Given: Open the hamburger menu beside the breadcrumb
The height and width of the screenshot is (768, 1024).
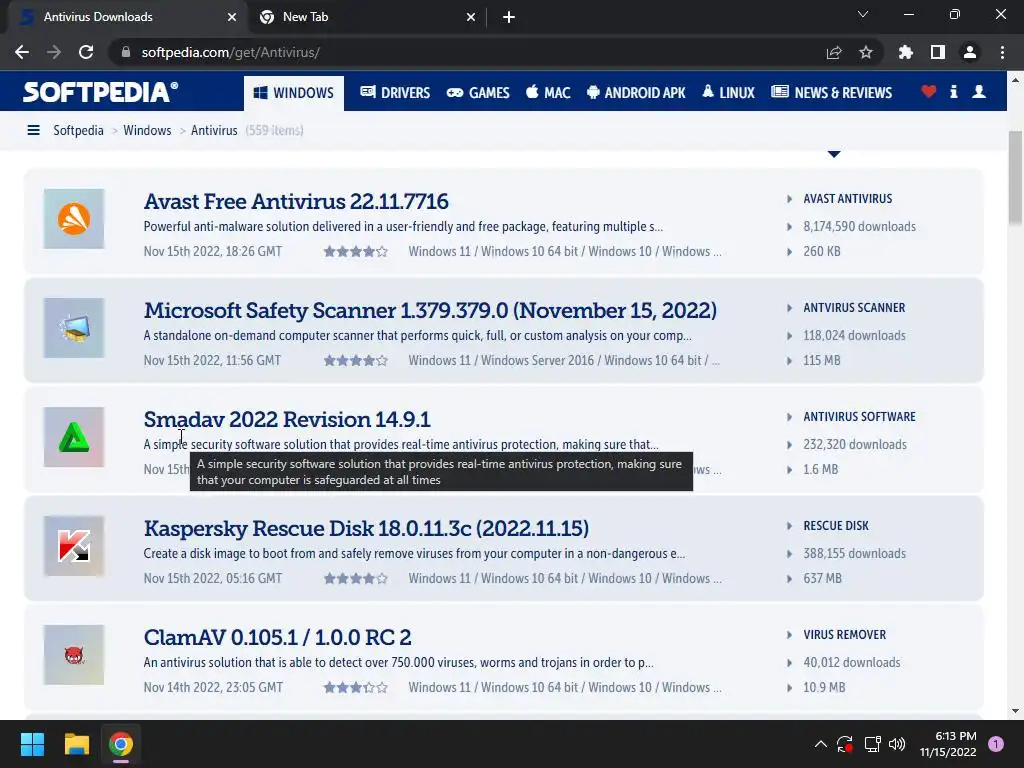Looking at the screenshot, I should pyautogui.click(x=33, y=131).
